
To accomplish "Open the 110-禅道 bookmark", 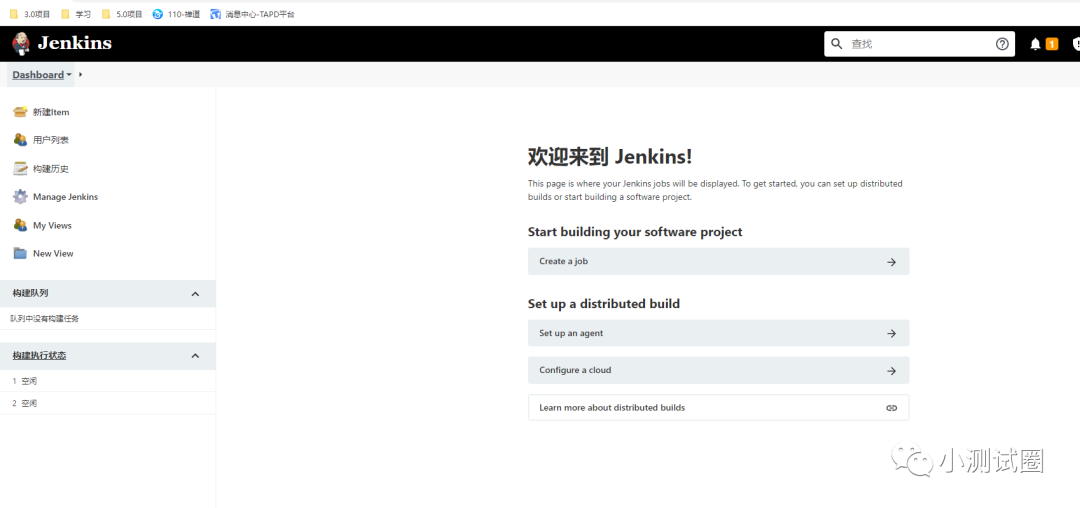I will click(176, 14).
